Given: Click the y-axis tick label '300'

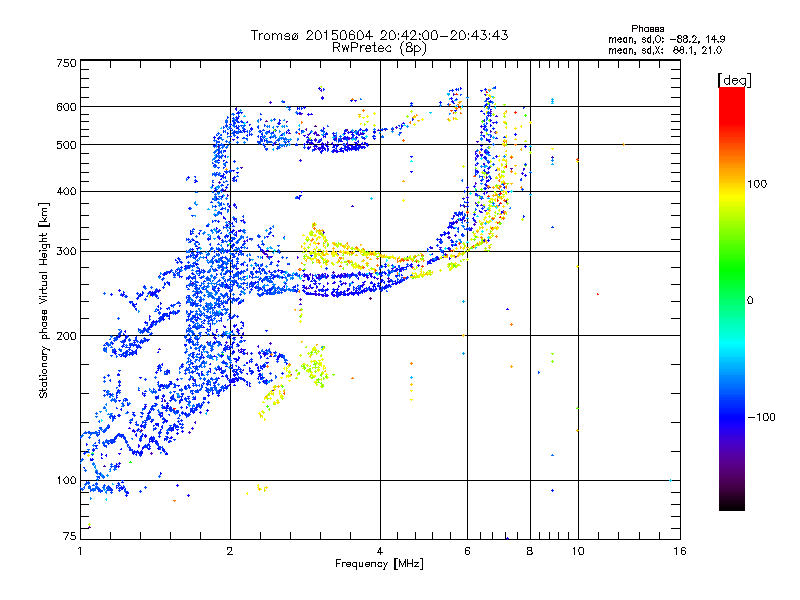Looking at the screenshot, I should pyautogui.click(x=67, y=252).
